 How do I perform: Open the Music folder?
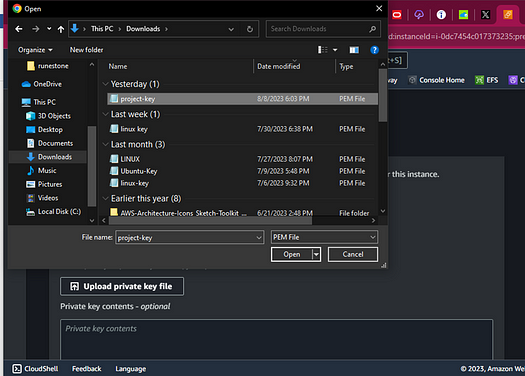(42, 170)
